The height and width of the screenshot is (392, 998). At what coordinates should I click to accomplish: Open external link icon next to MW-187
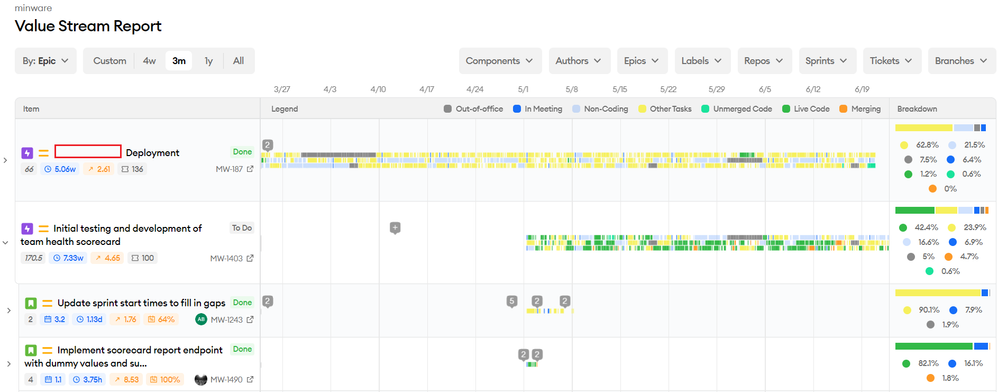click(251, 169)
